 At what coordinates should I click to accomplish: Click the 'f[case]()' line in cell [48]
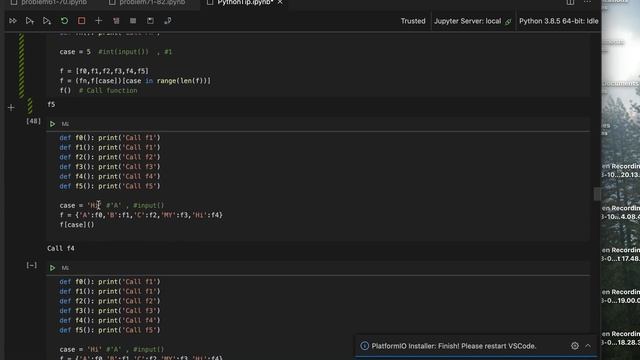pyautogui.click(x=77, y=224)
